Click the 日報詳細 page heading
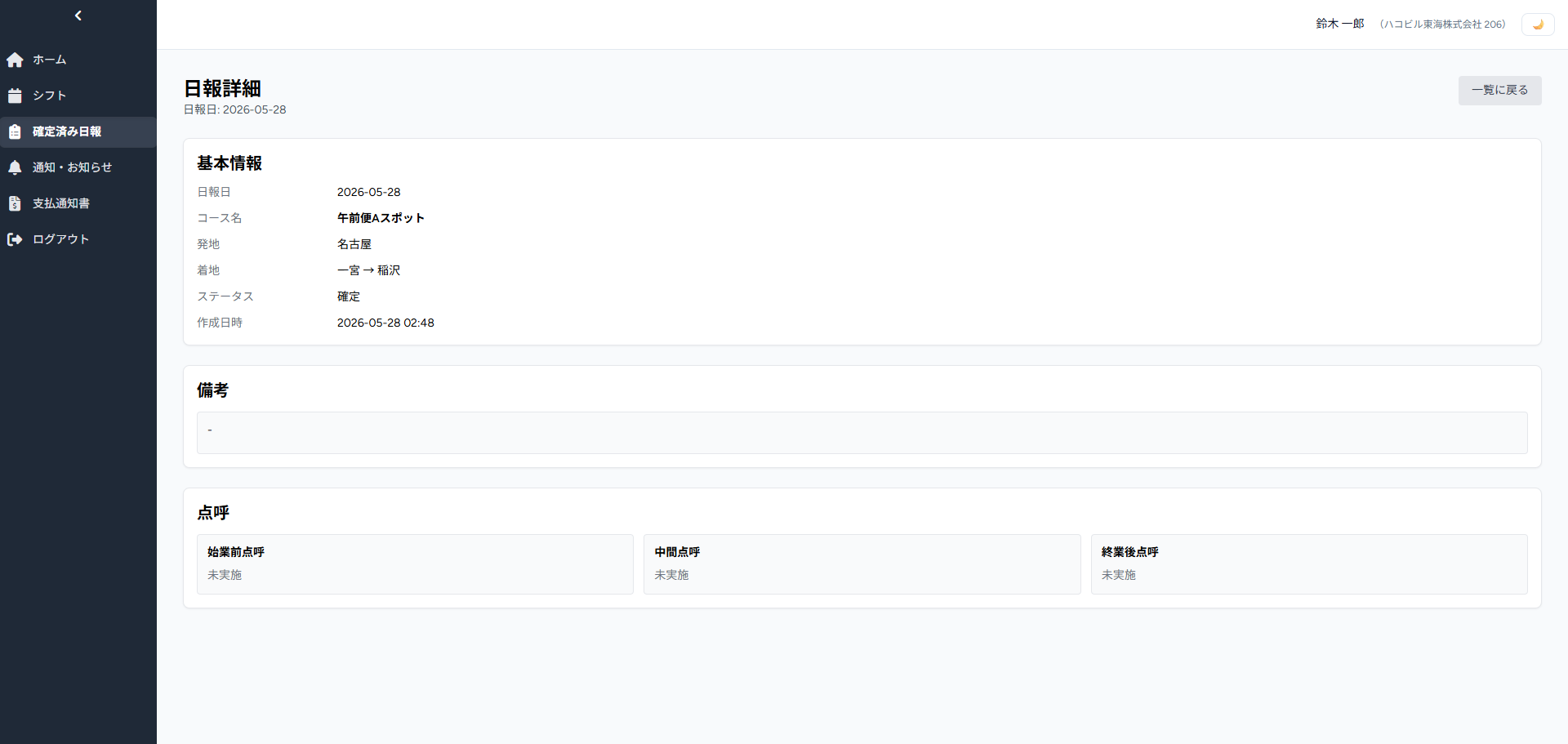This screenshot has width=1568, height=744. 222,88
